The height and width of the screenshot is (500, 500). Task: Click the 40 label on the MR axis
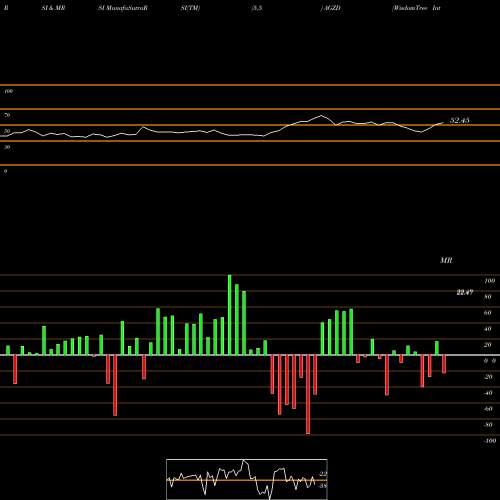[x=488, y=329]
